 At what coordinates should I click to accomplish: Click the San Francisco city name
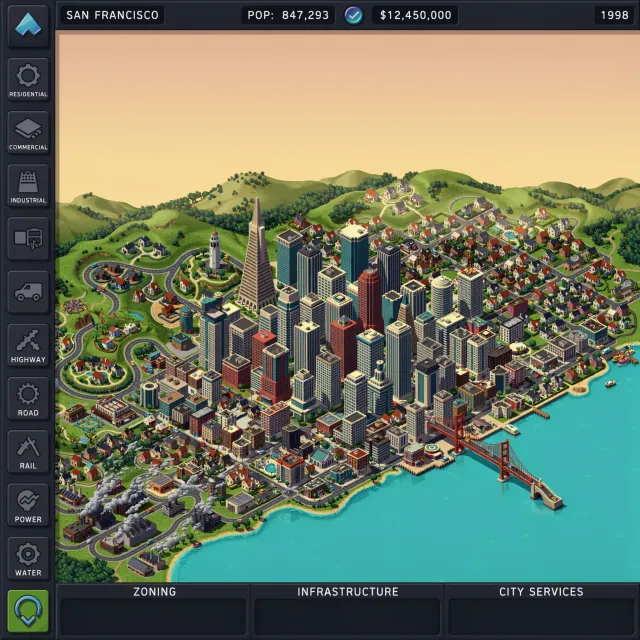pos(112,15)
